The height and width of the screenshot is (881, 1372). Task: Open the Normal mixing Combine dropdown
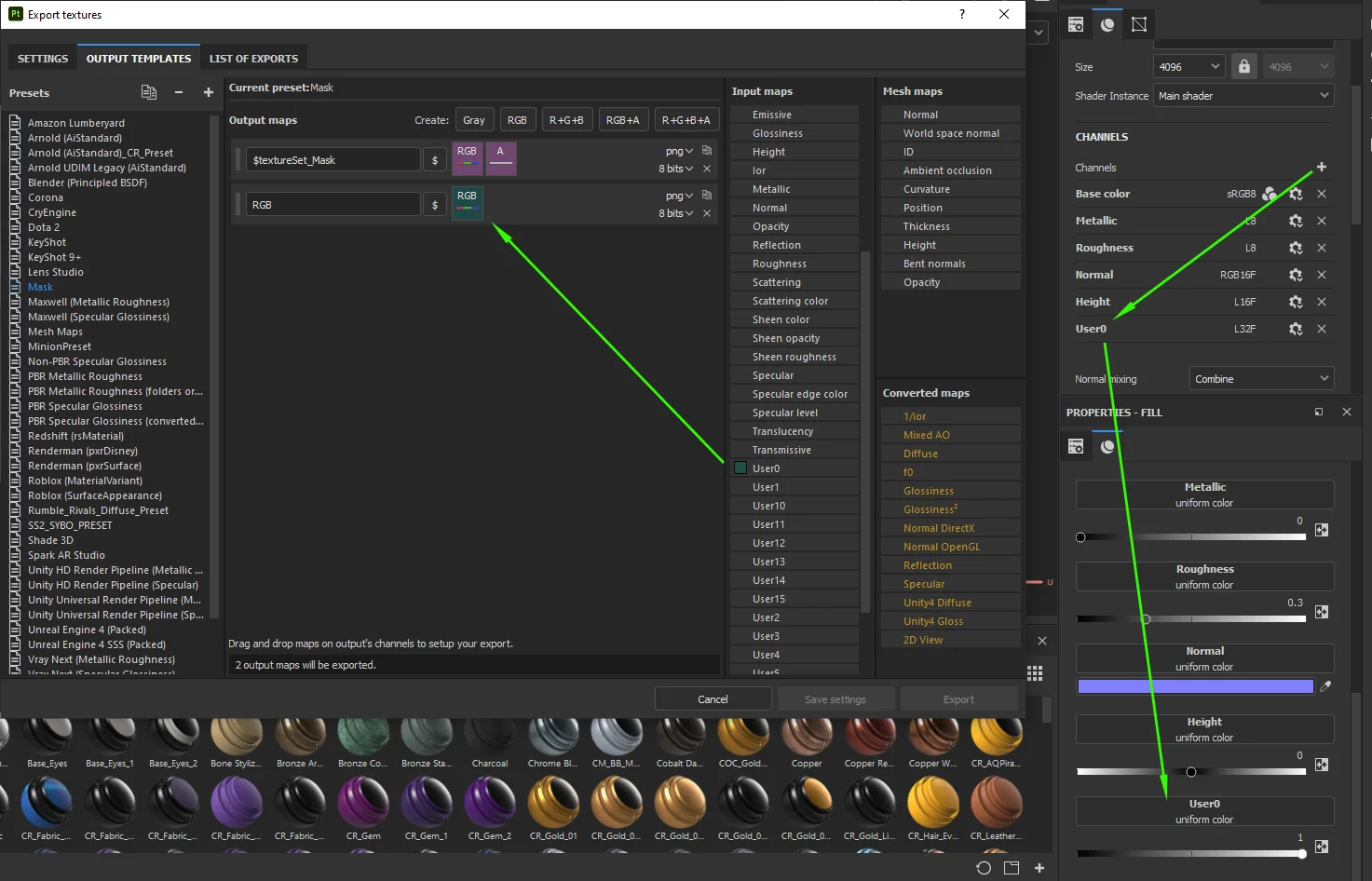click(1261, 378)
